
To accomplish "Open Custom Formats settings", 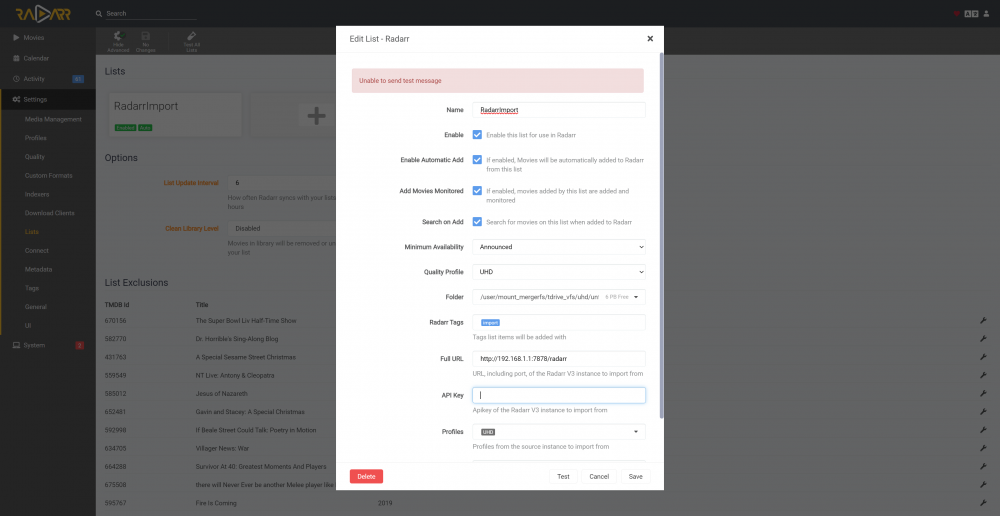I will [x=48, y=175].
